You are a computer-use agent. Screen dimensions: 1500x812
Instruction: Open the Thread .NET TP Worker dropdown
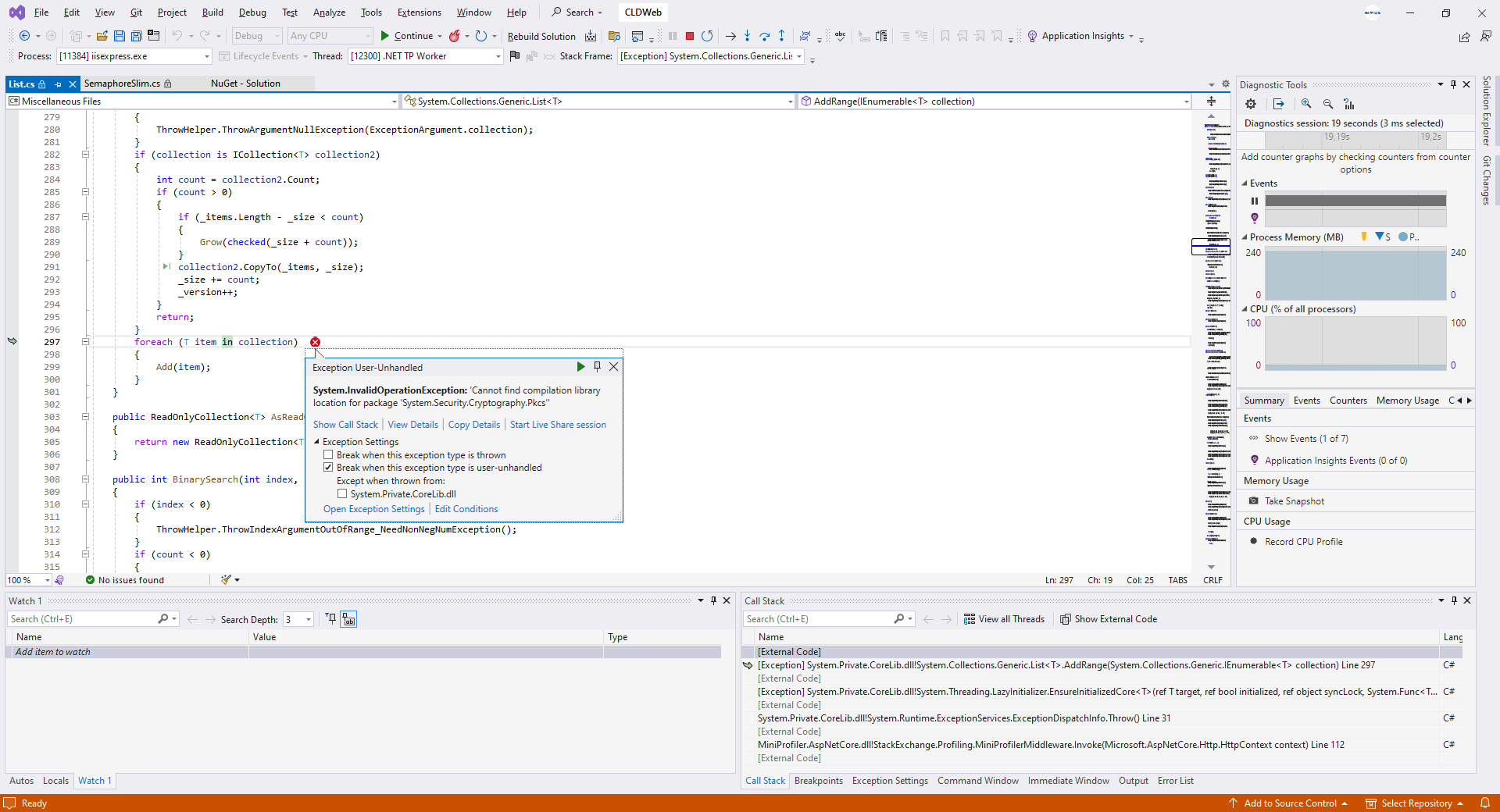tap(498, 56)
